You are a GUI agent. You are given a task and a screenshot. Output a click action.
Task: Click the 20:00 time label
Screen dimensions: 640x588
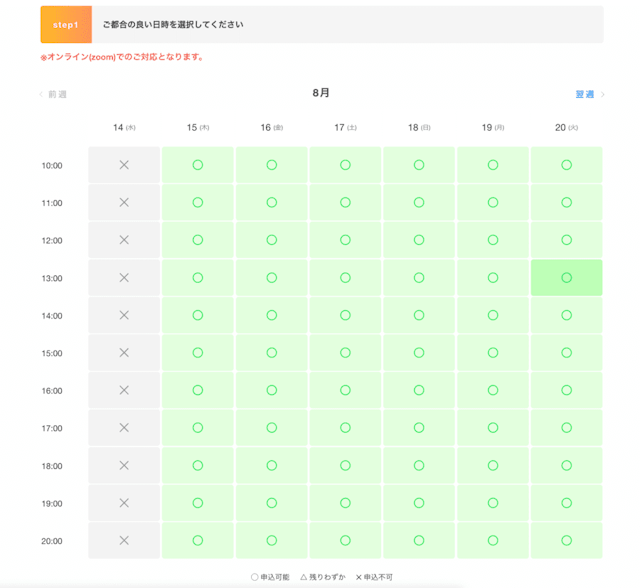pyautogui.click(x=52, y=541)
